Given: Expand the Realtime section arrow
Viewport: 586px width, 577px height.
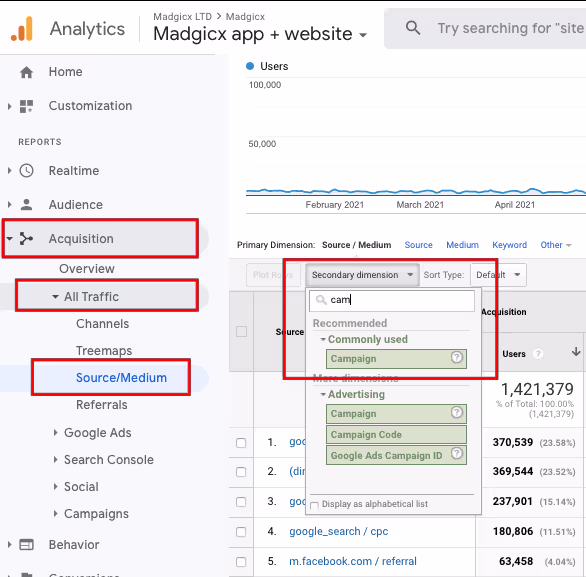Looking at the screenshot, I should coord(9,171).
